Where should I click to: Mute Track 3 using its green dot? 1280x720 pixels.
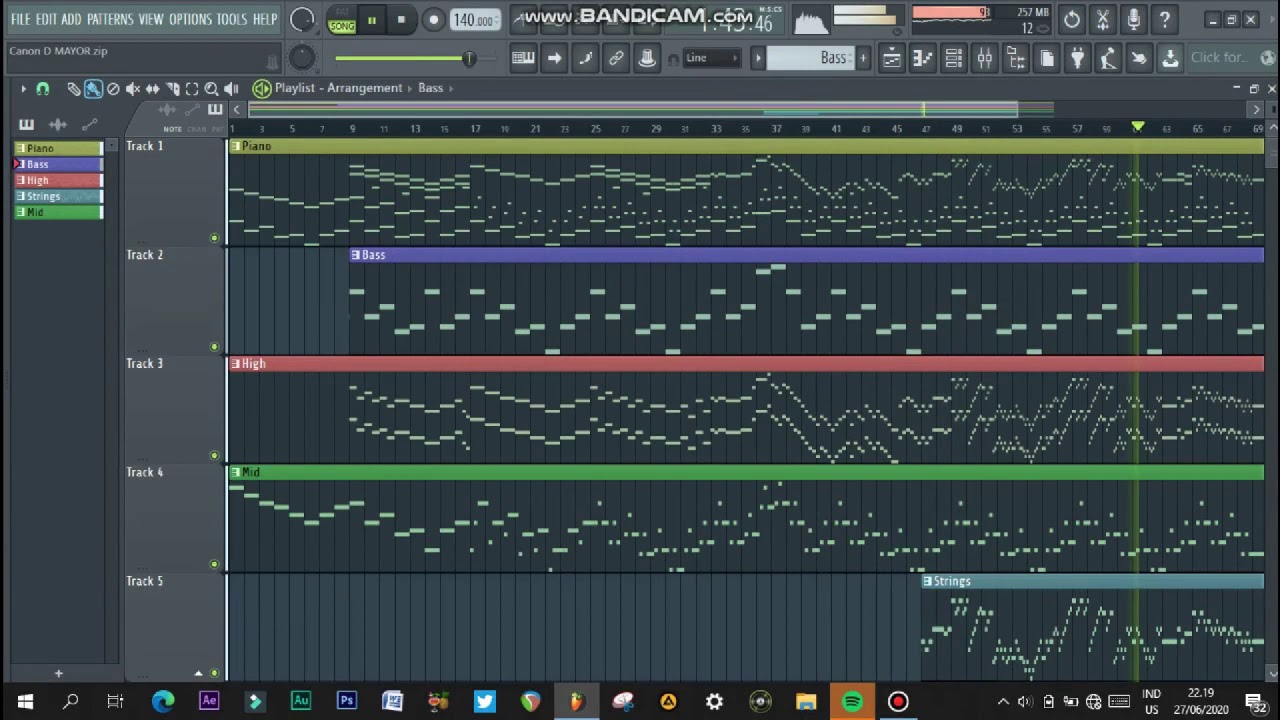(x=214, y=456)
